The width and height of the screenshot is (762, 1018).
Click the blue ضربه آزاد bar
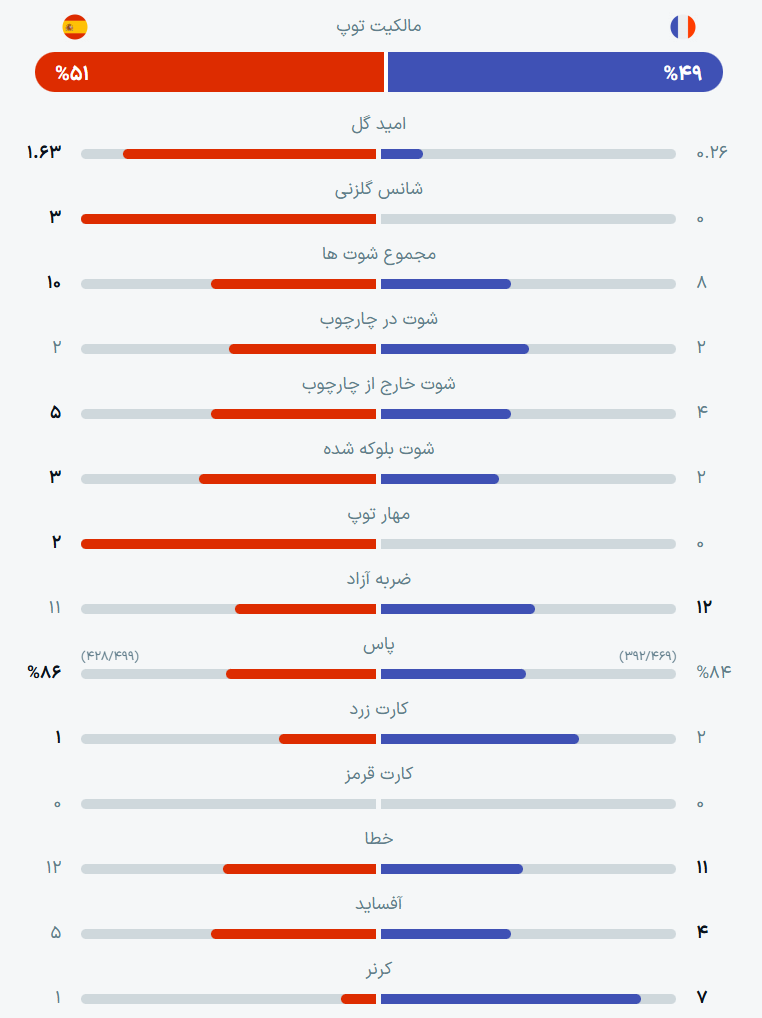[x=458, y=608]
